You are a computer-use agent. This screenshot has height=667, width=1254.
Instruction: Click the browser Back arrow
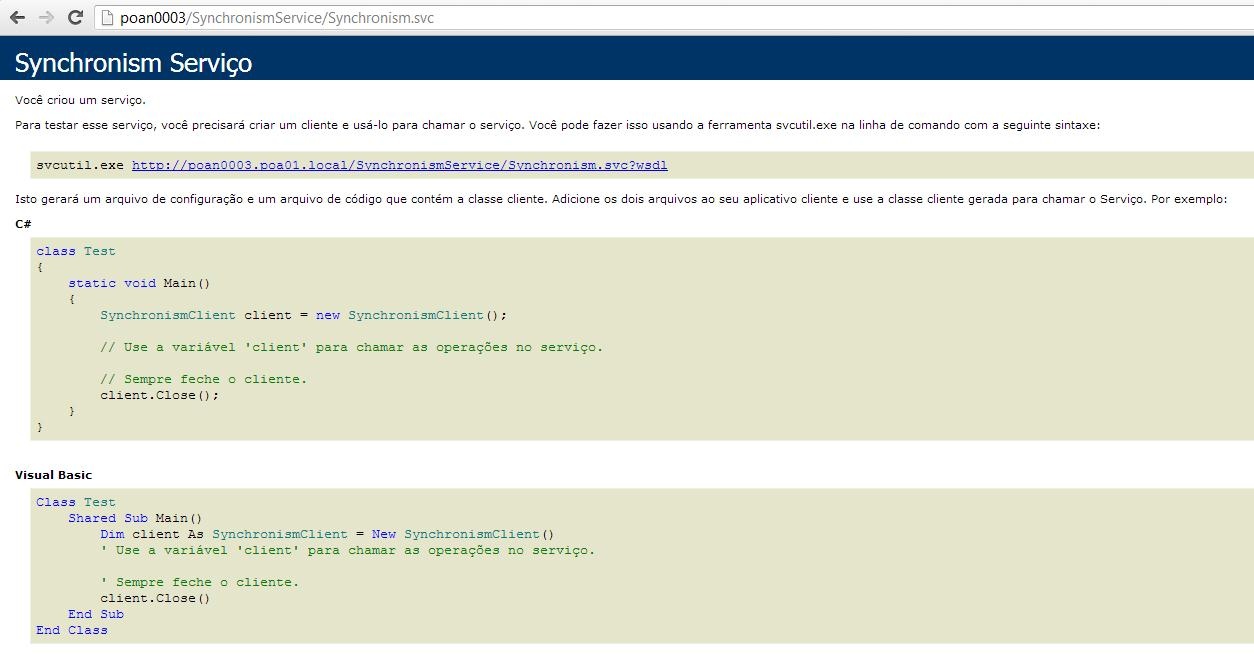(17, 17)
